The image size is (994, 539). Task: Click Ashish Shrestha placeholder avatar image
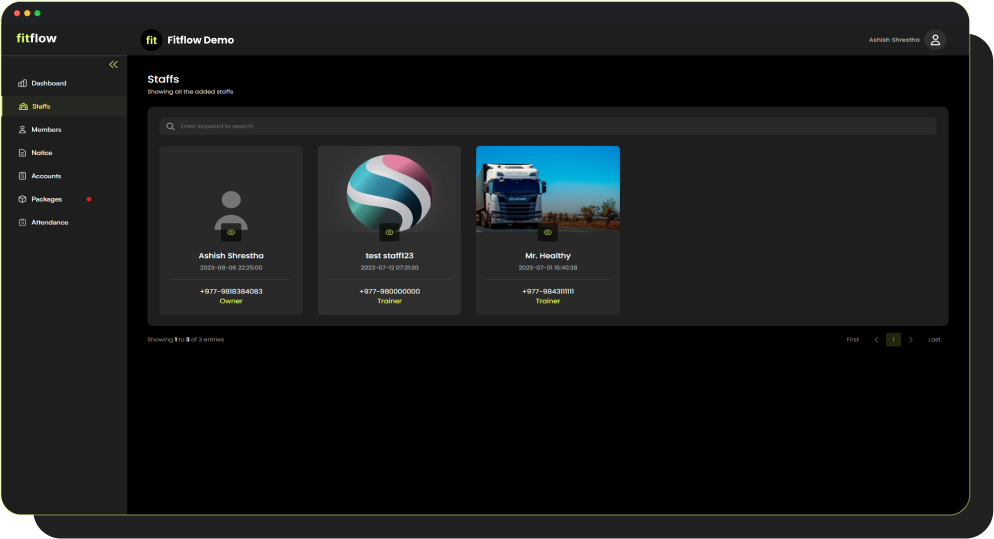coord(231,210)
